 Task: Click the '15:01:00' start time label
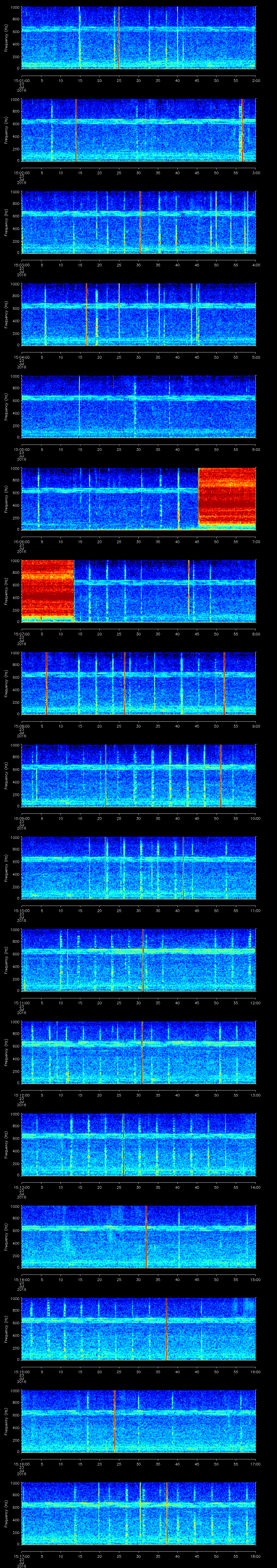21,80
